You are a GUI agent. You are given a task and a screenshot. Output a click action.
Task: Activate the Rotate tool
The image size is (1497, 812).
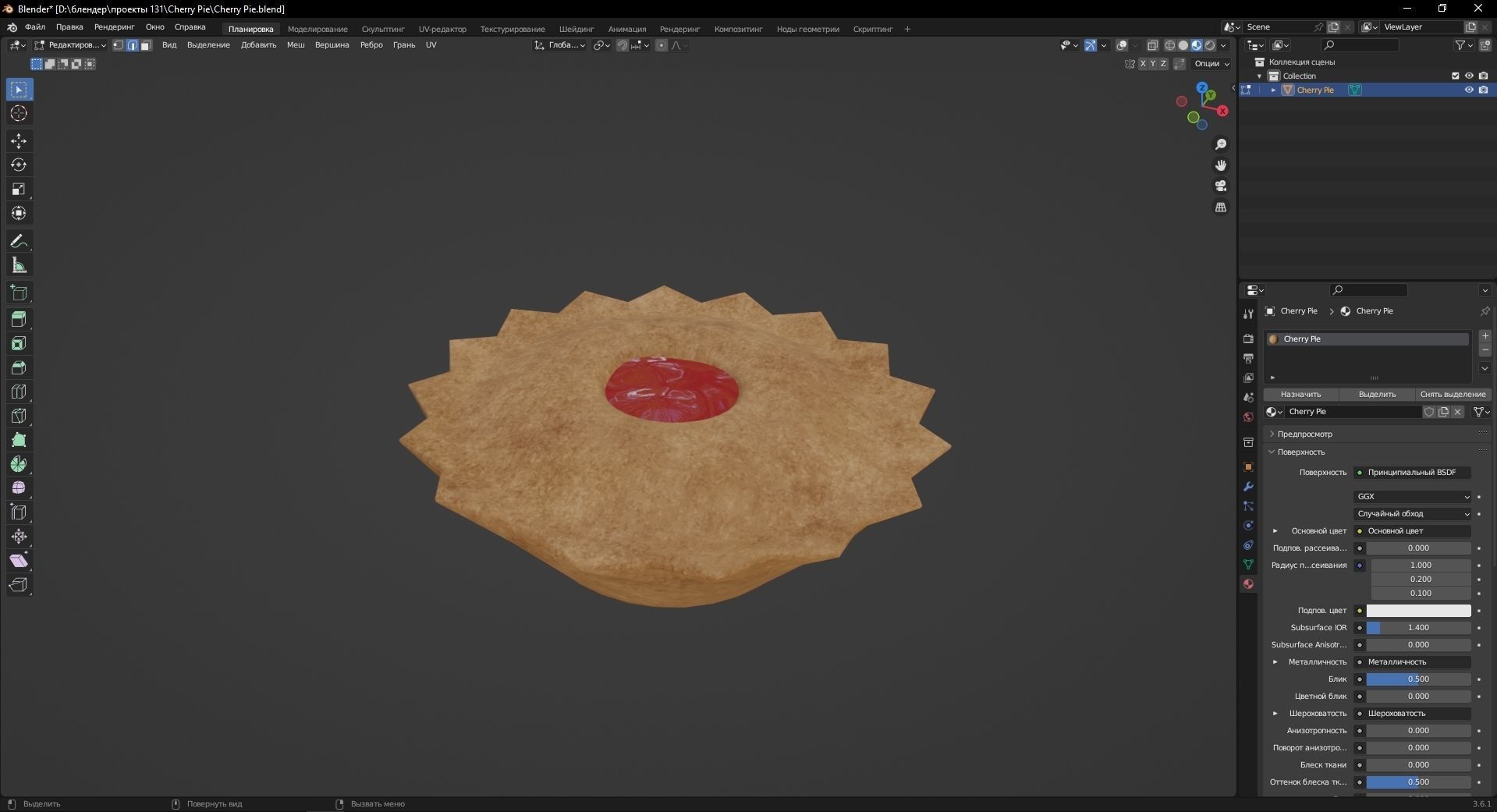coord(19,165)
